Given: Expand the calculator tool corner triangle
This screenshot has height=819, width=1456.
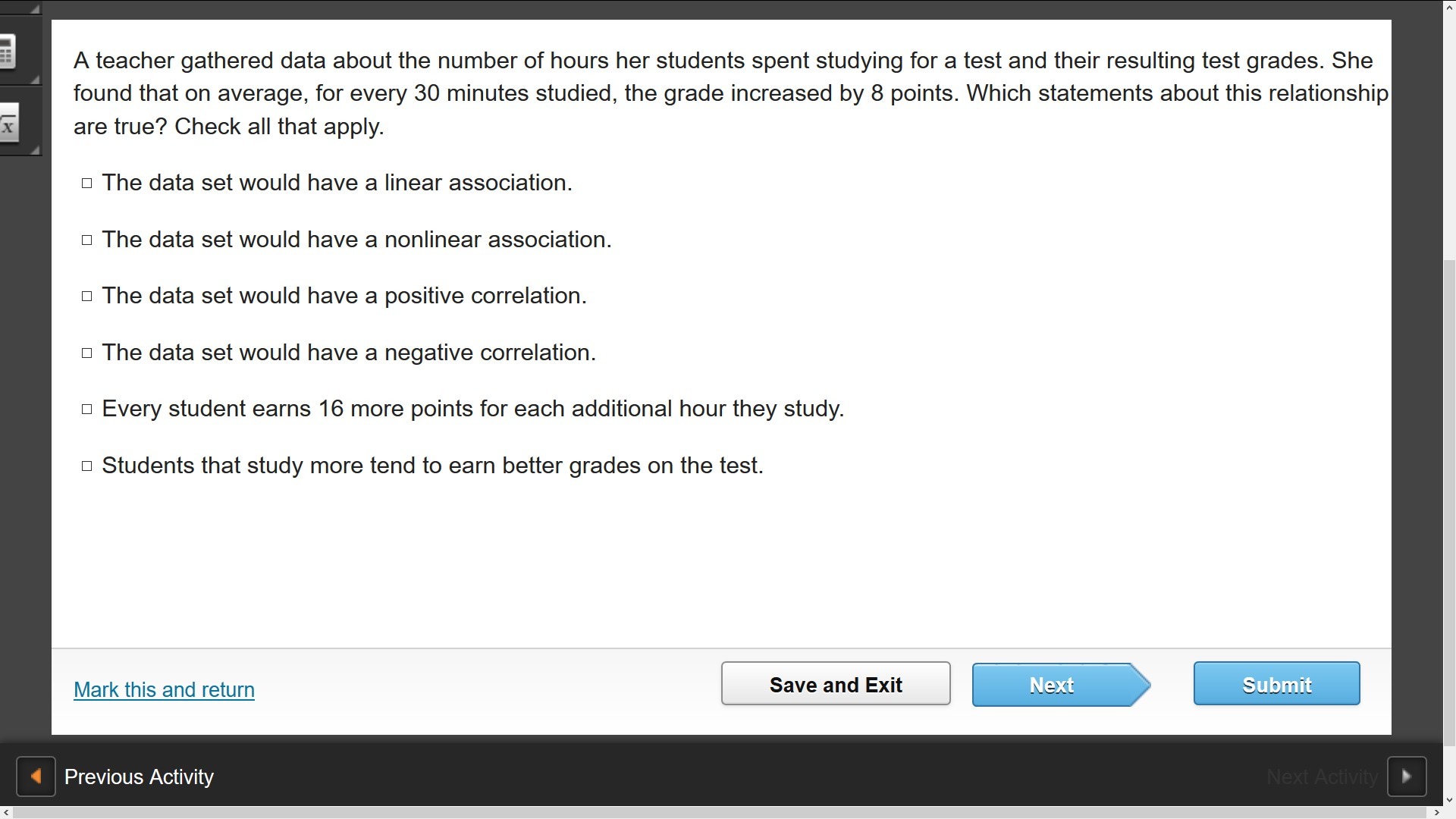Looking at the screenshot, I should pyautogui.click(x=35, y=79).
